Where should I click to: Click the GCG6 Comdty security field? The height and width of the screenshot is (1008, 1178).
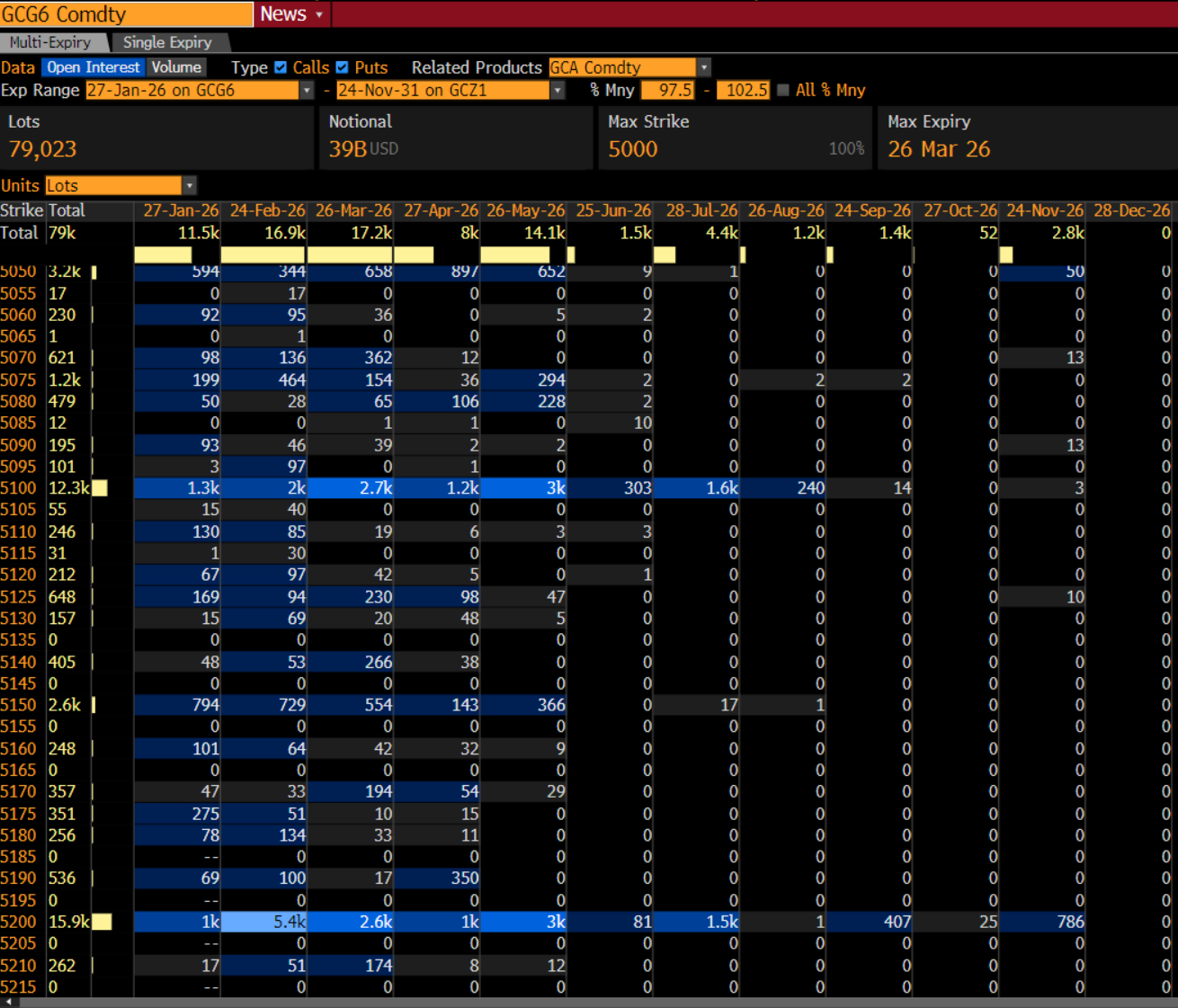[126, 14]
